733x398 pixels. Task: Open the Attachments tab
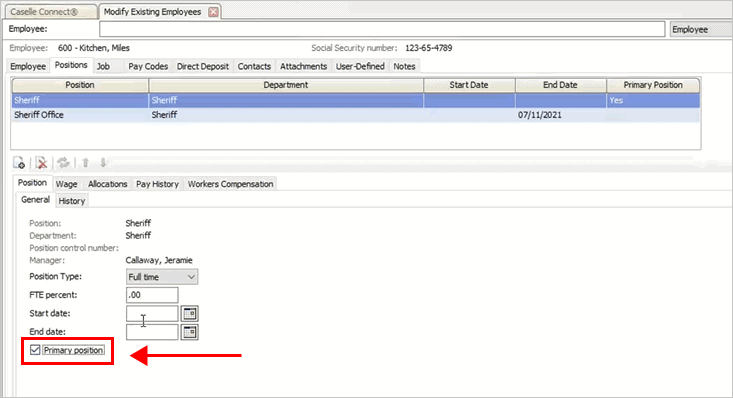click(303, 66)
